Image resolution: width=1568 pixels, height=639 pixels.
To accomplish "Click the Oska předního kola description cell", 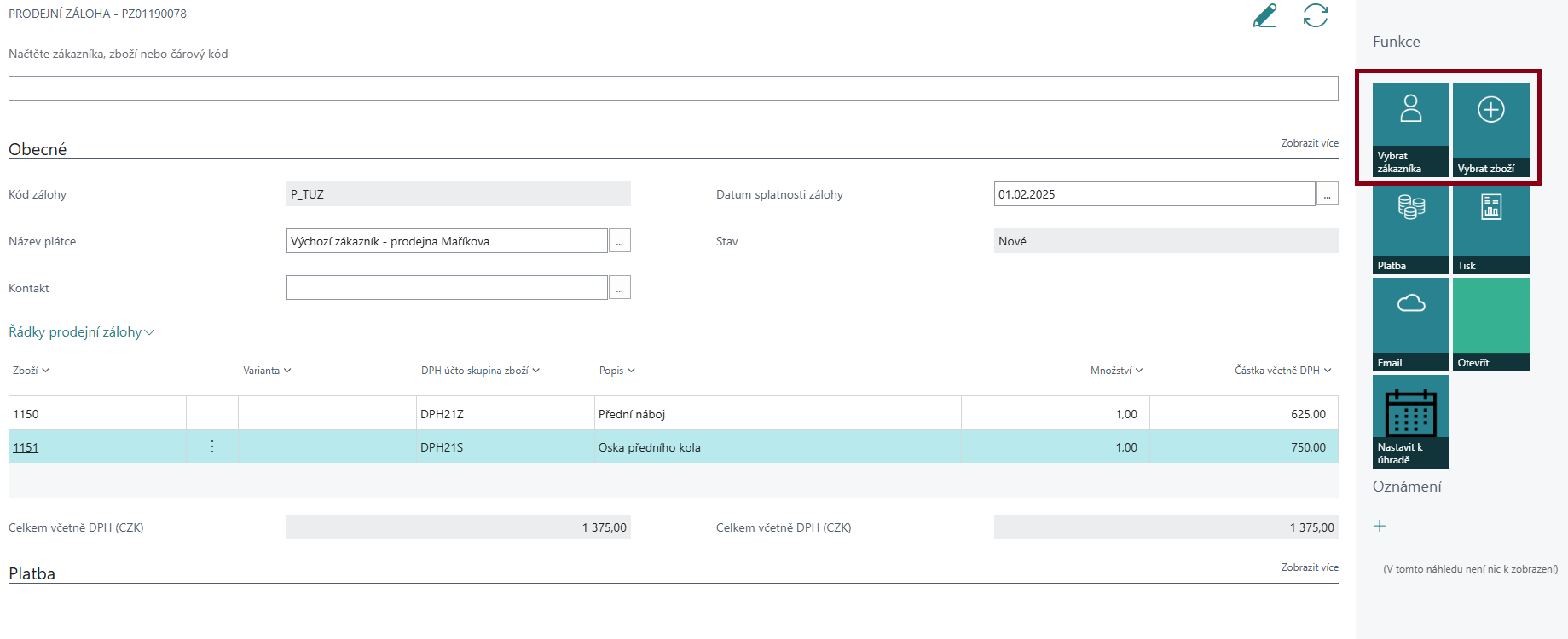I will point(778,447).
